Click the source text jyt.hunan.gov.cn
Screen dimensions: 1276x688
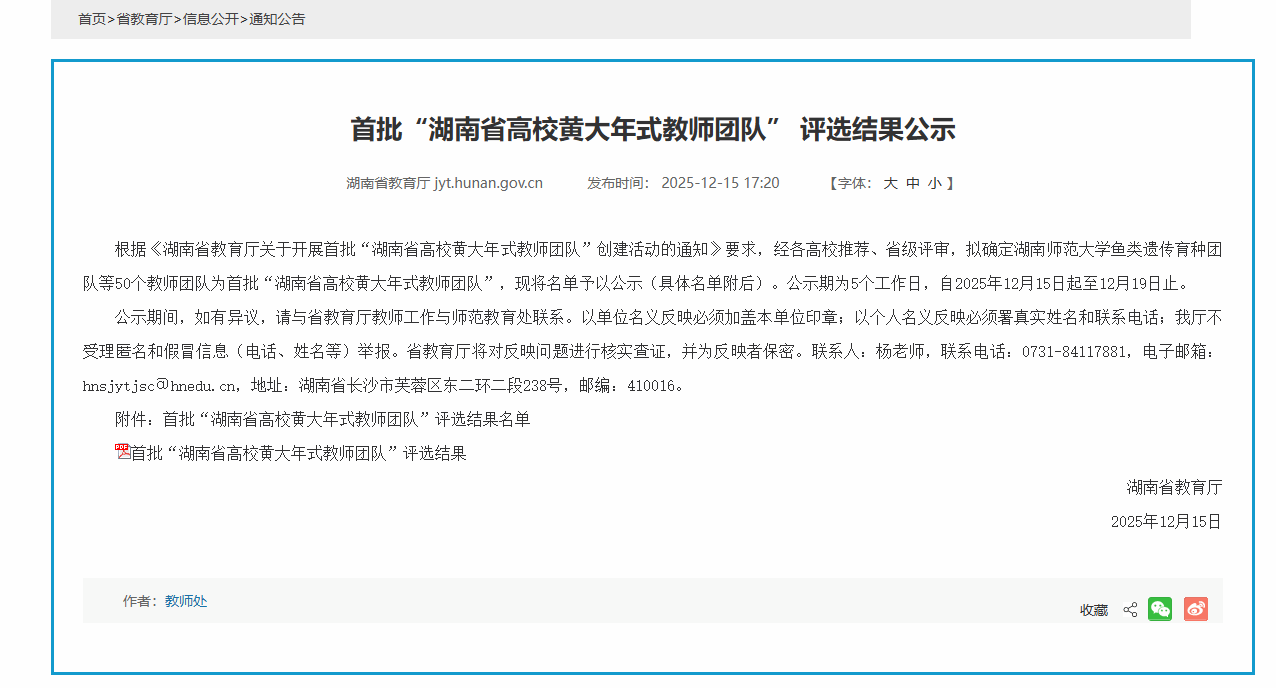(488, 183)
